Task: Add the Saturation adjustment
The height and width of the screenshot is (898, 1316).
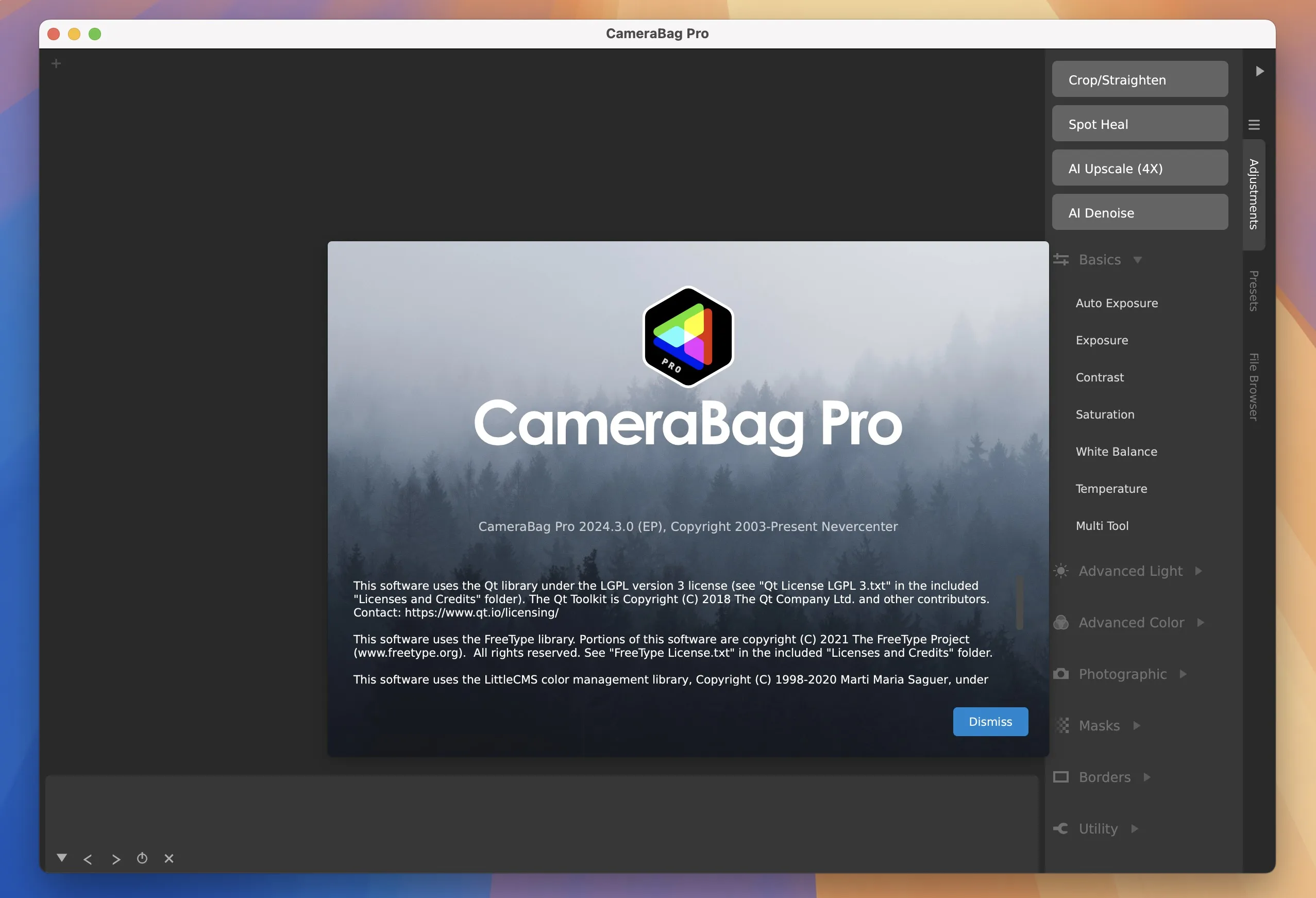Action: coord(1105,414)
